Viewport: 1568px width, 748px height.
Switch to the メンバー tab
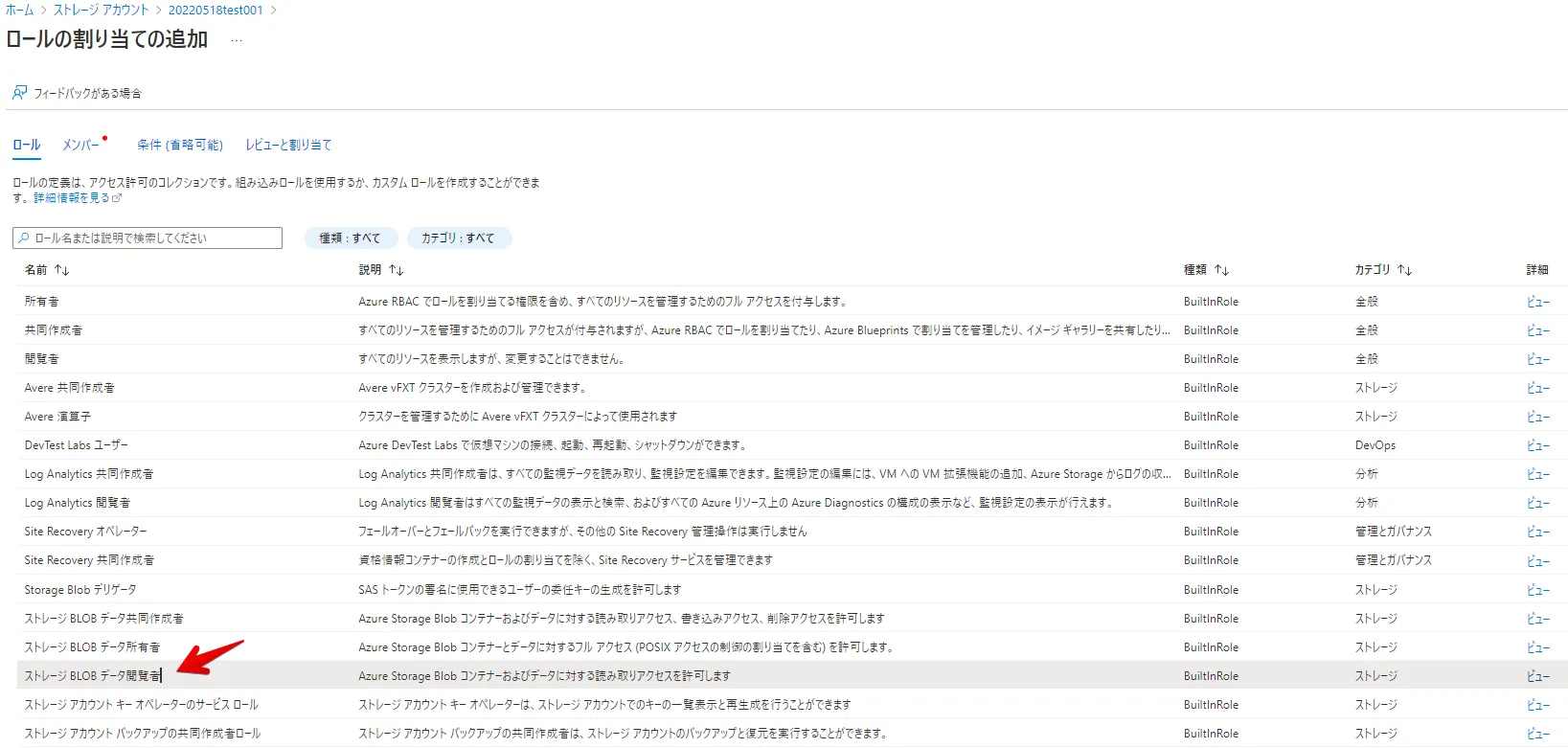[x=81, y=146]
